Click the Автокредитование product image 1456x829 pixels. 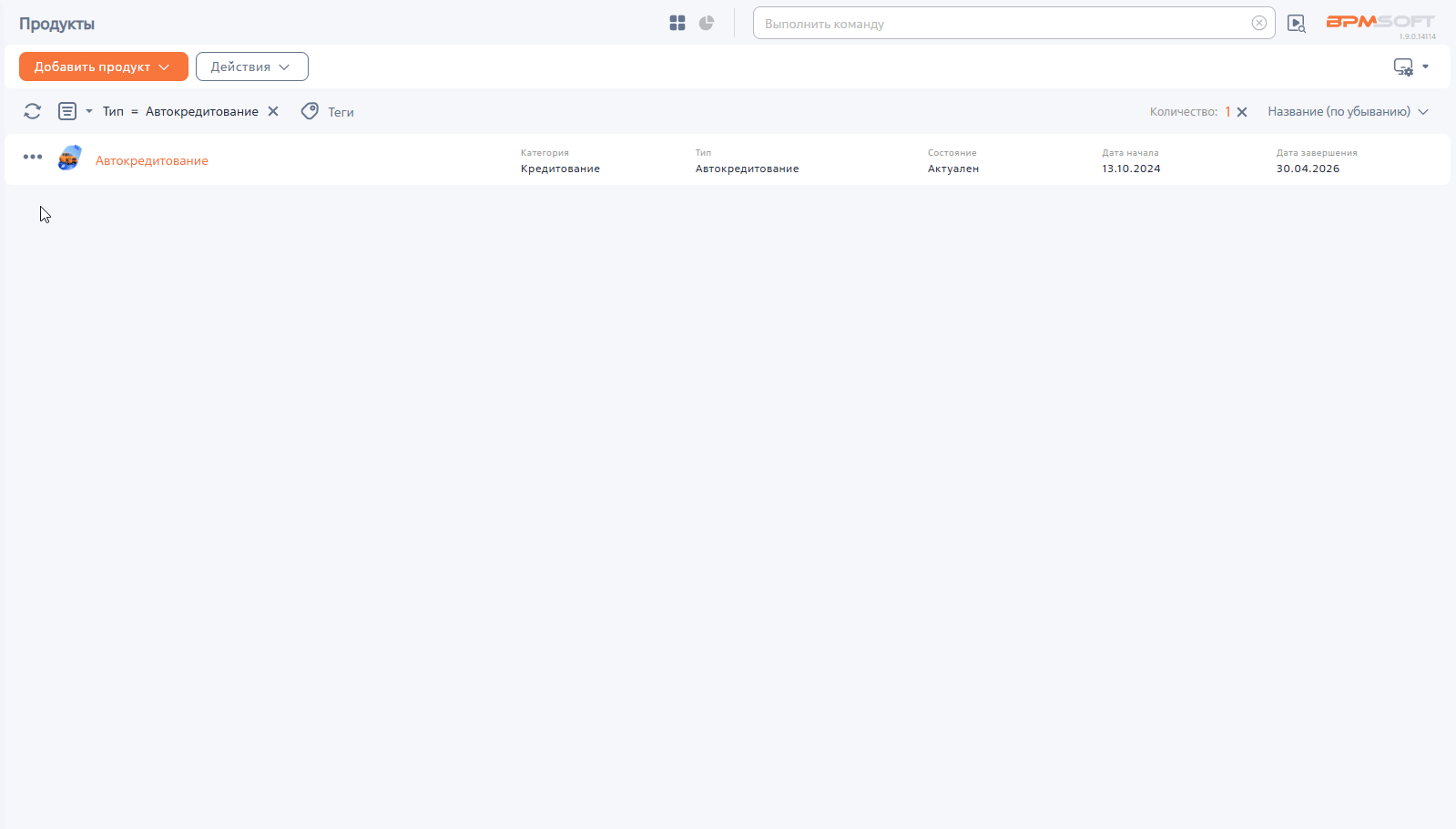tap(69, 159)
